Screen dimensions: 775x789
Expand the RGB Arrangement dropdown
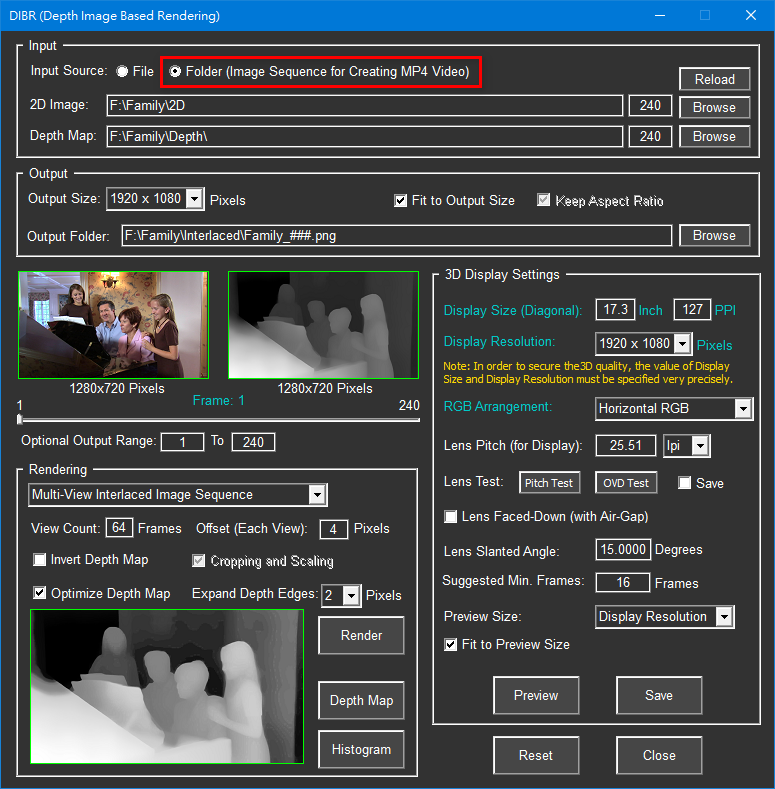743,408
